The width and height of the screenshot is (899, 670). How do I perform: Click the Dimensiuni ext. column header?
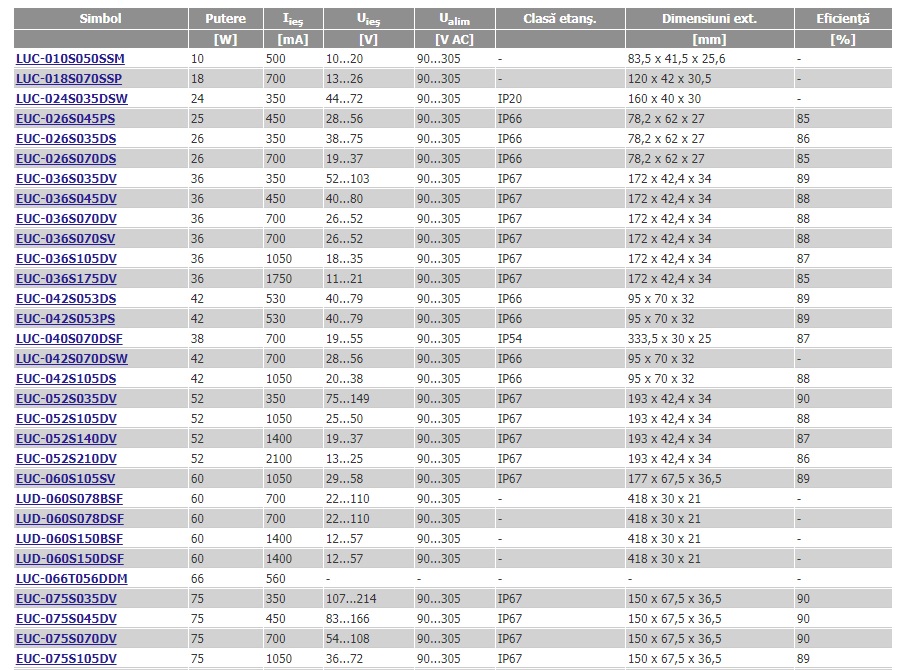pos(709,19)
